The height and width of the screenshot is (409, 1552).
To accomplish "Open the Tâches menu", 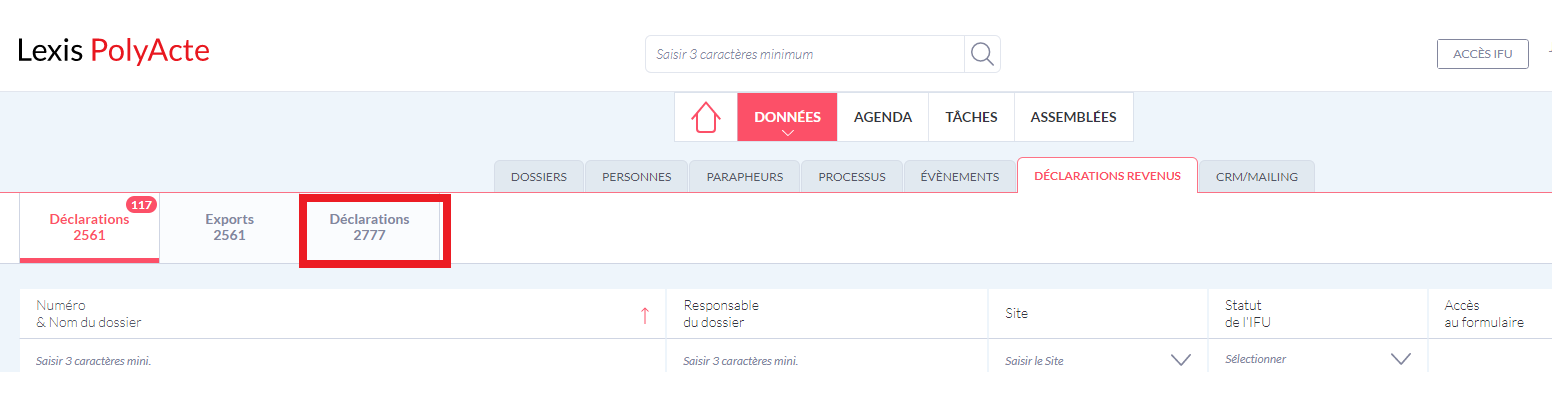I will [x=971, y=117].
